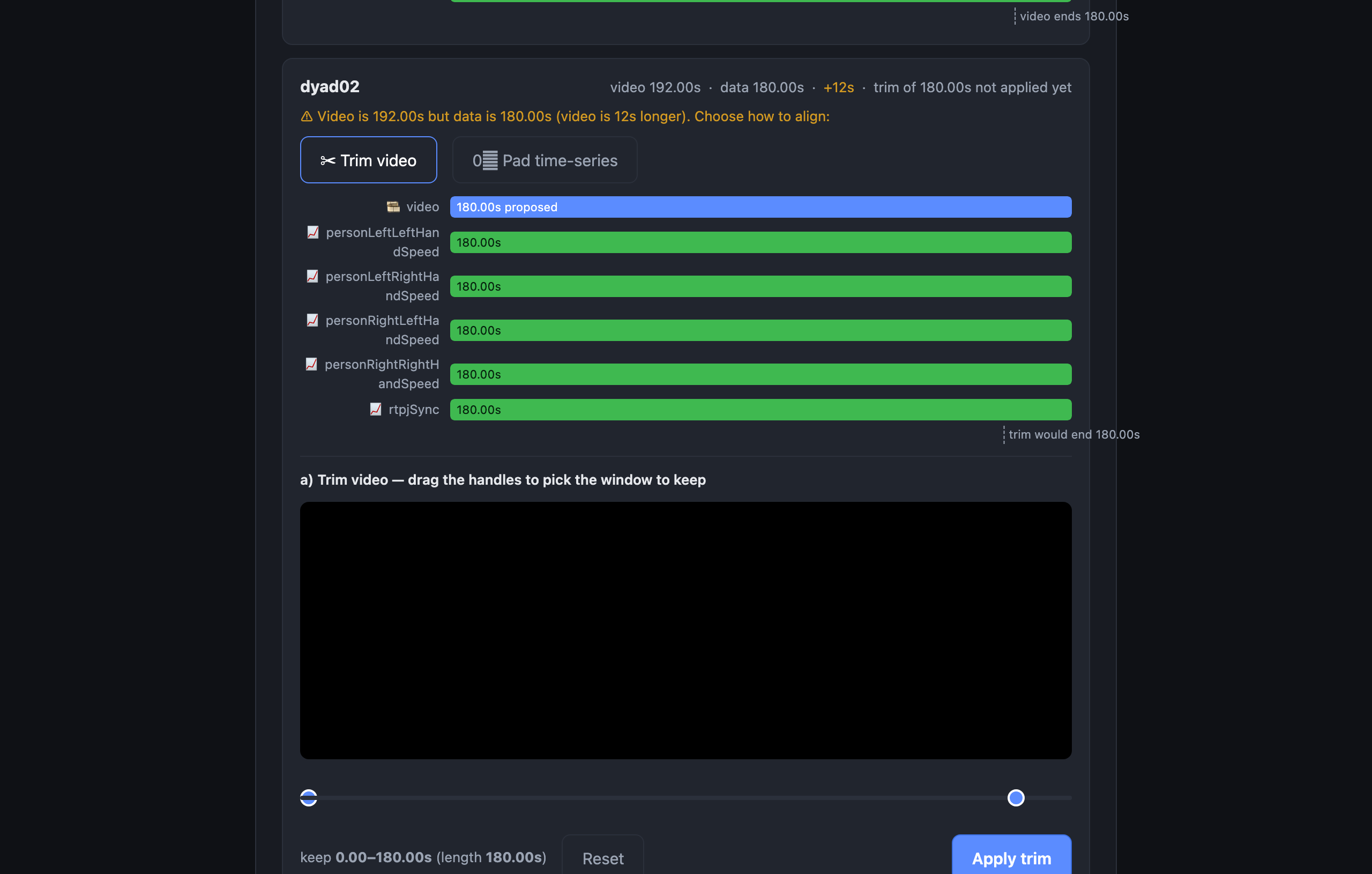Click the rtpjSync row label
The width and height of the screenshot is (1372, 874).
pyautogui.click(x=414, y=409)
